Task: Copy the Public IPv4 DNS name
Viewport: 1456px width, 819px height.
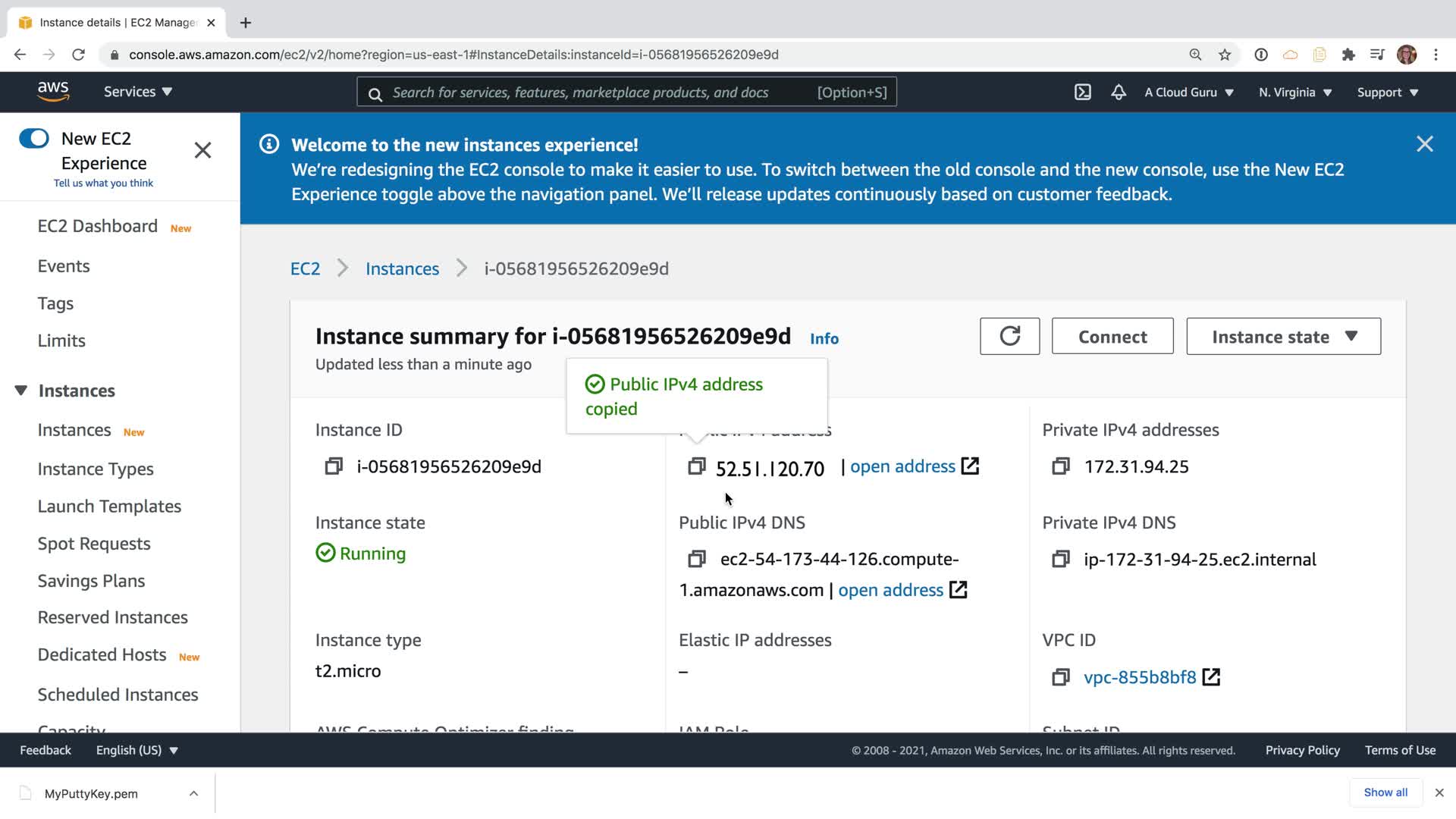Action: (696, 559)
